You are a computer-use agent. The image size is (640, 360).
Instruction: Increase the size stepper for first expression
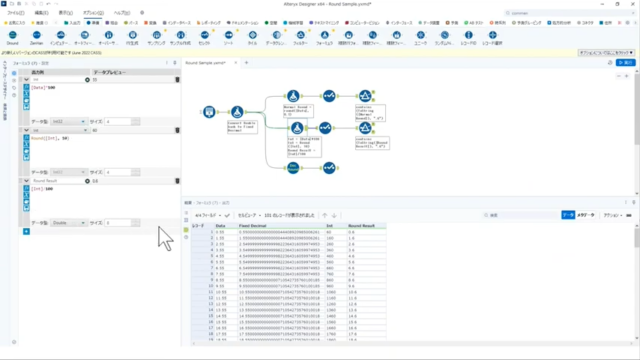(136, 120)
